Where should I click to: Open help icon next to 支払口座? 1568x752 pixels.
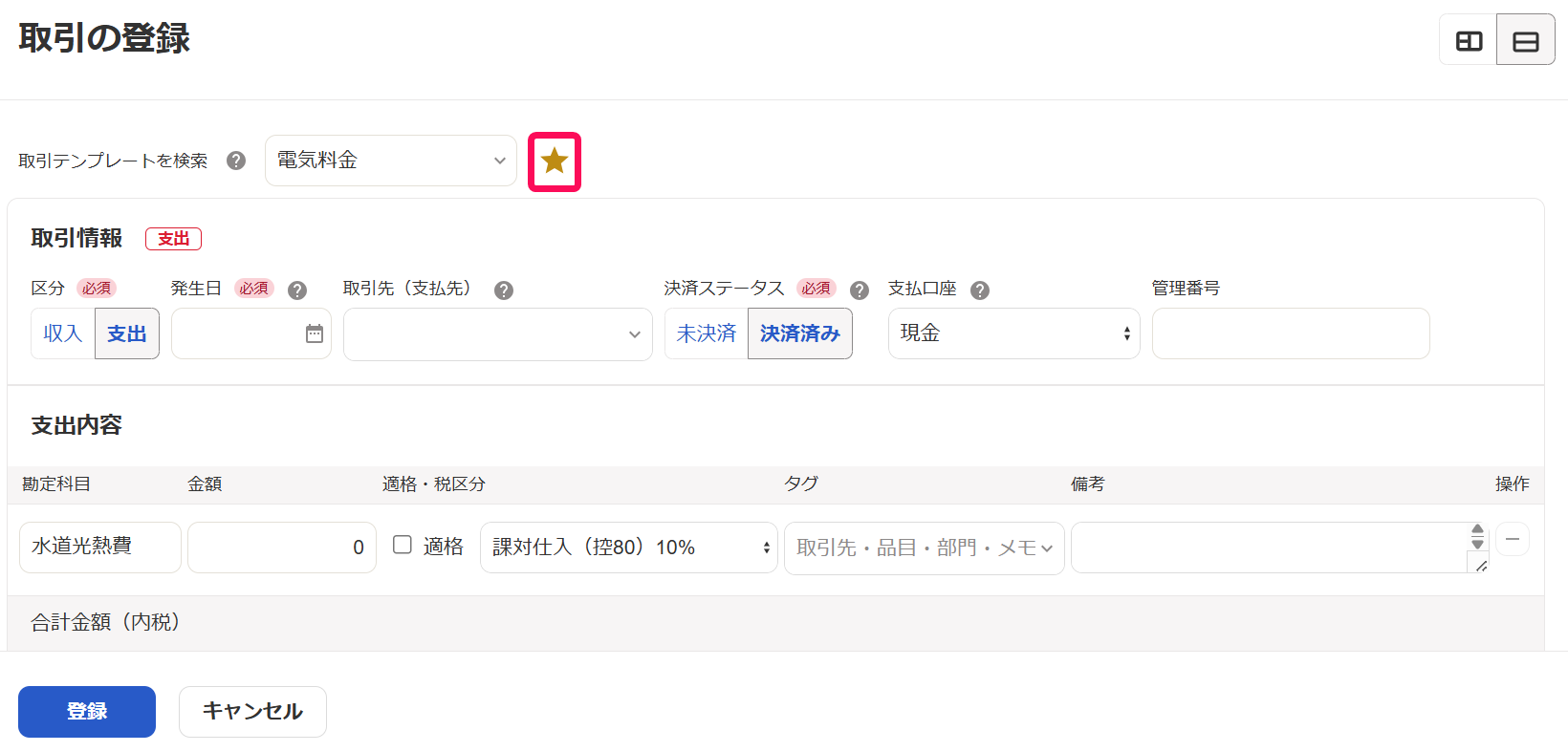980,290
